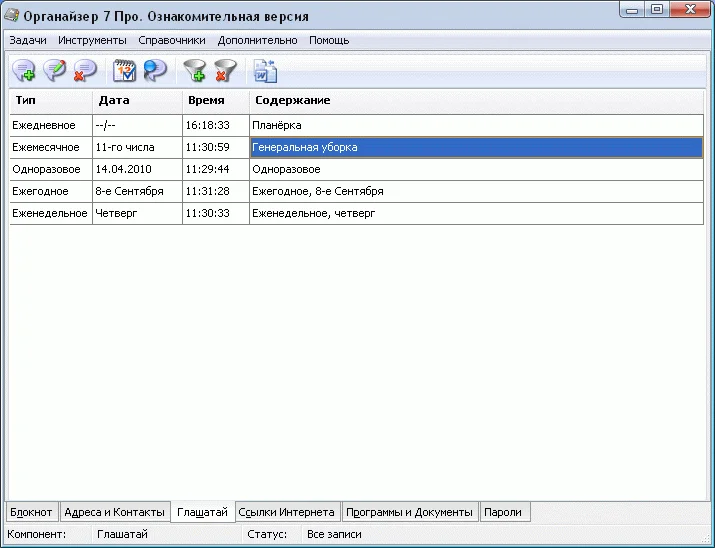
Task: Switch to the Адреса и Контакты tab
Action: click(114, 512)
